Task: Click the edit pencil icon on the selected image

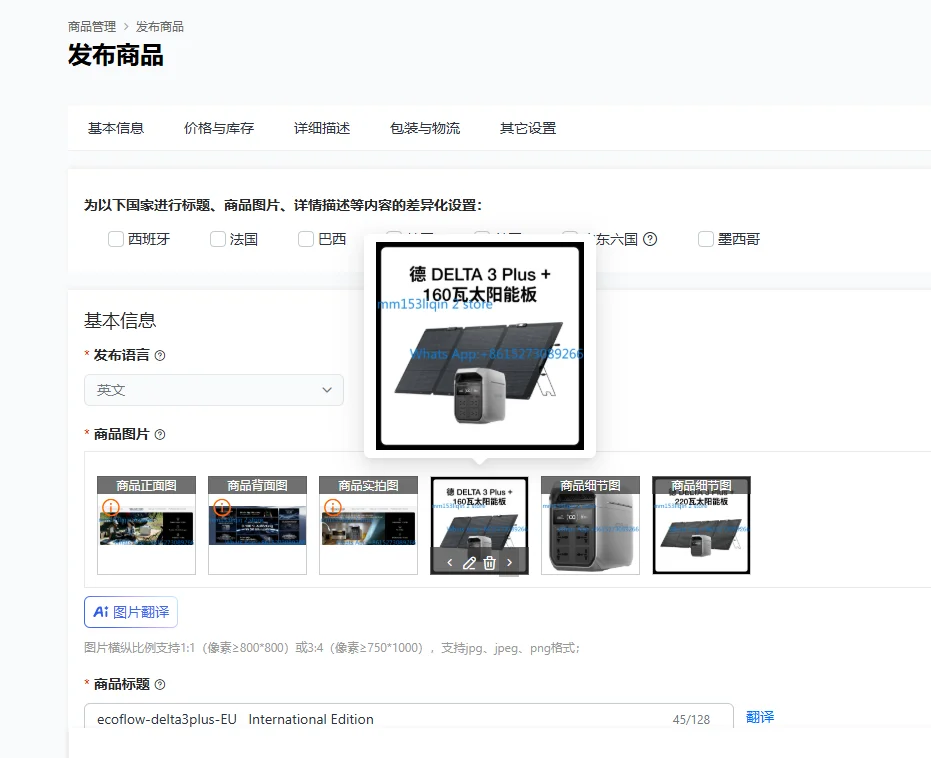Action: coord(469,563)
